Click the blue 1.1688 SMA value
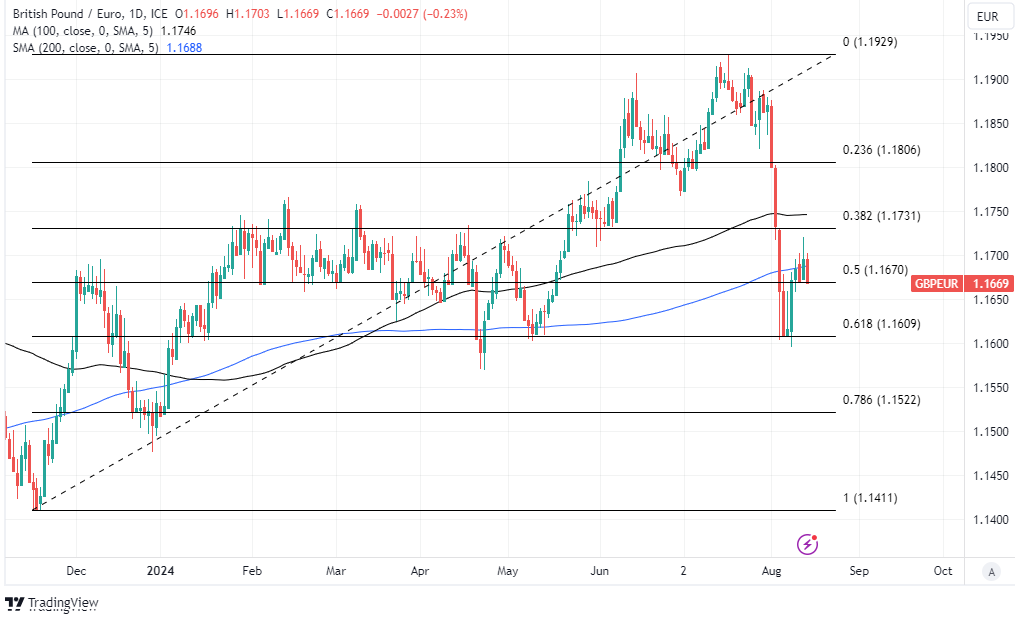 click(184, 47)
